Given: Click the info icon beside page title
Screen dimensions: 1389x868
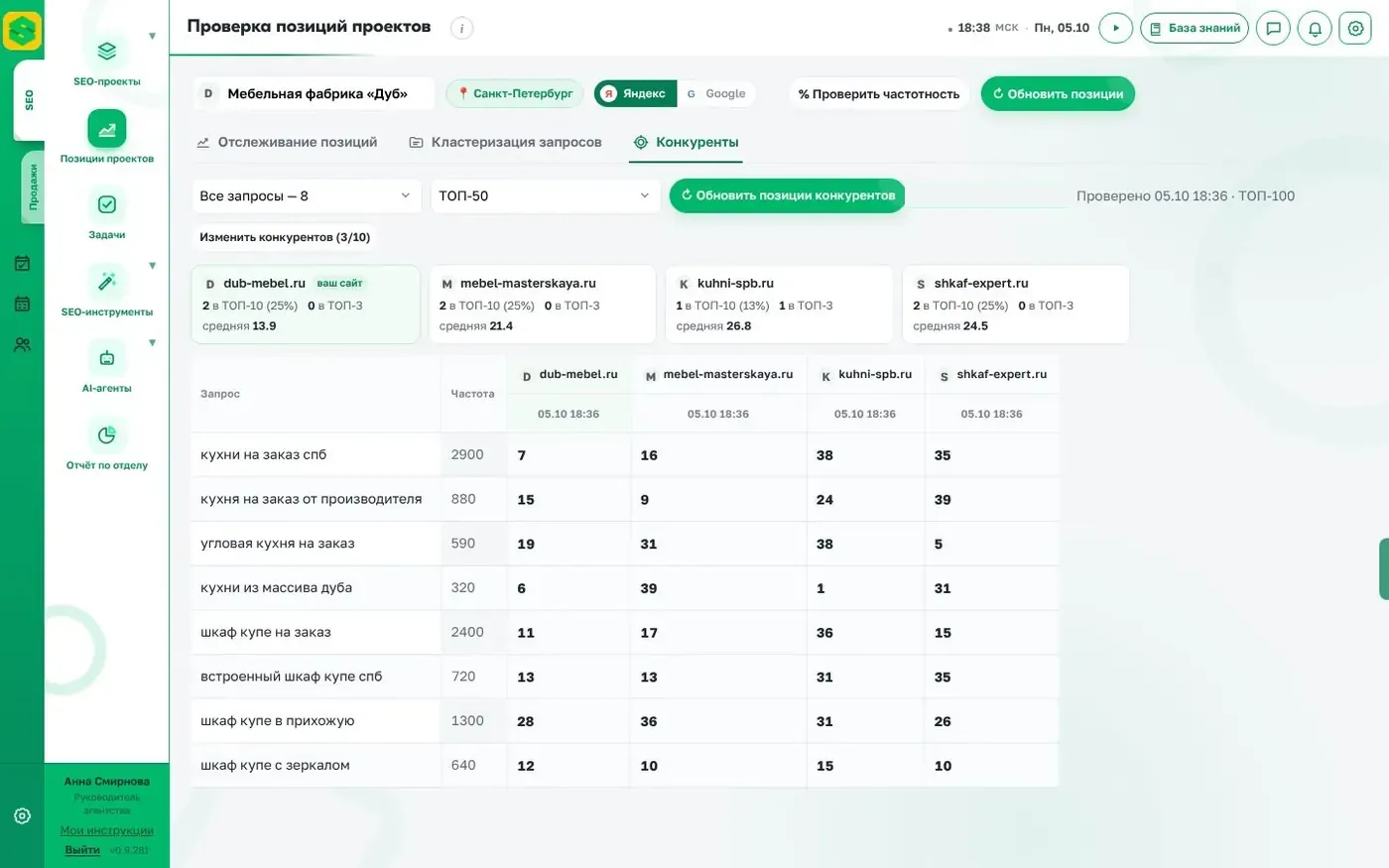Looking at the screenshot, I should coord(461,28).
